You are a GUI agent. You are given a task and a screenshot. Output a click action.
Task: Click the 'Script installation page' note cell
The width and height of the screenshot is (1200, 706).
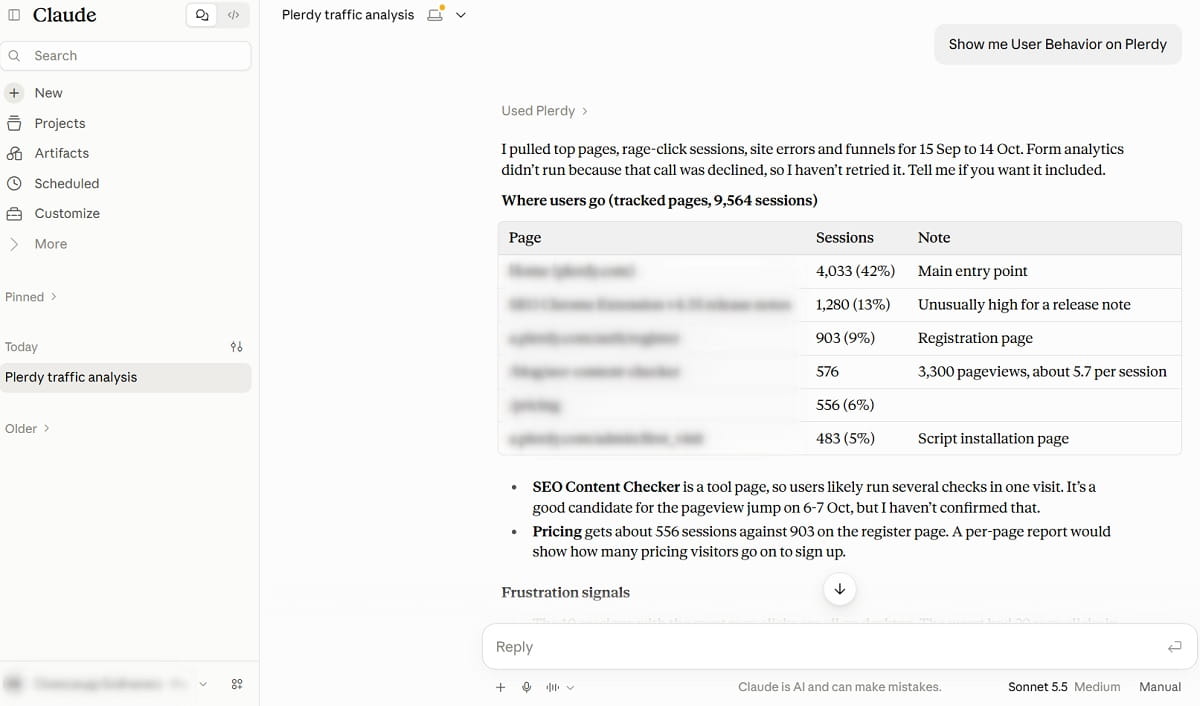coord(993,438)
